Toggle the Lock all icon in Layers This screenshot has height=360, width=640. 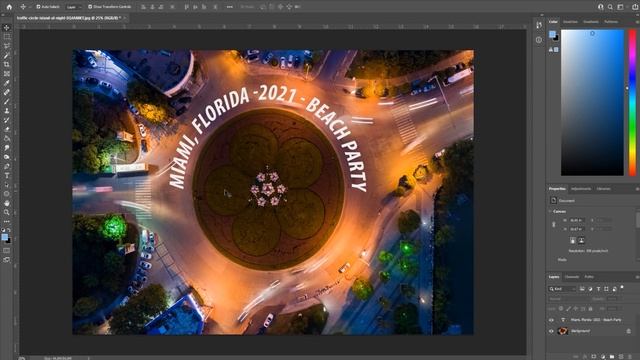[x=591, y=309]
